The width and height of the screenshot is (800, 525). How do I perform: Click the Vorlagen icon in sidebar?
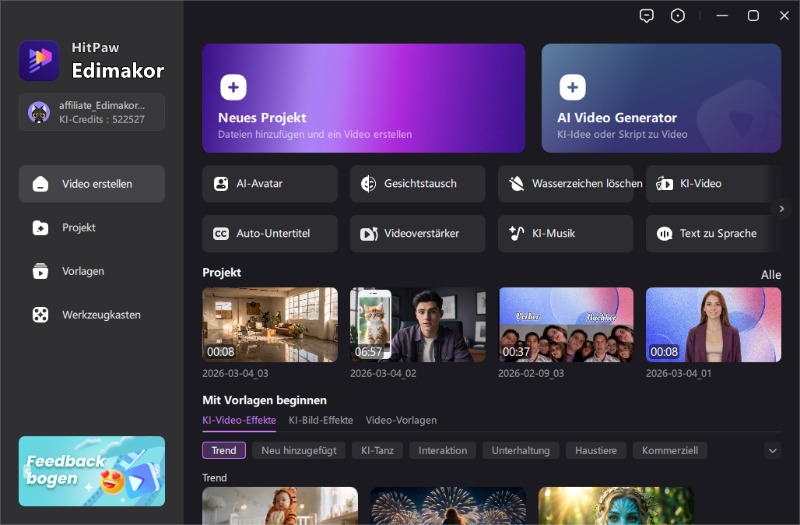(40, 271)
